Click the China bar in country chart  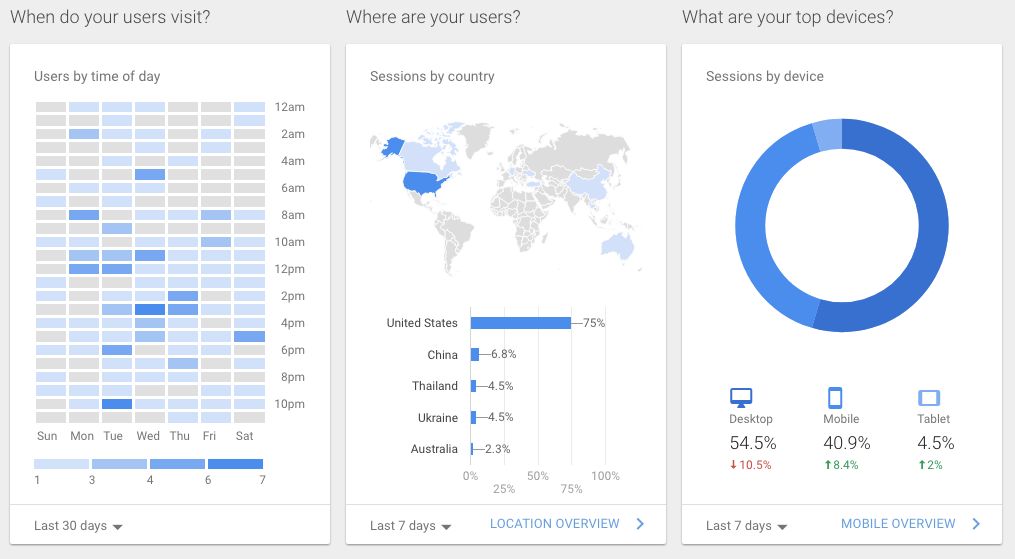point(474,355)
